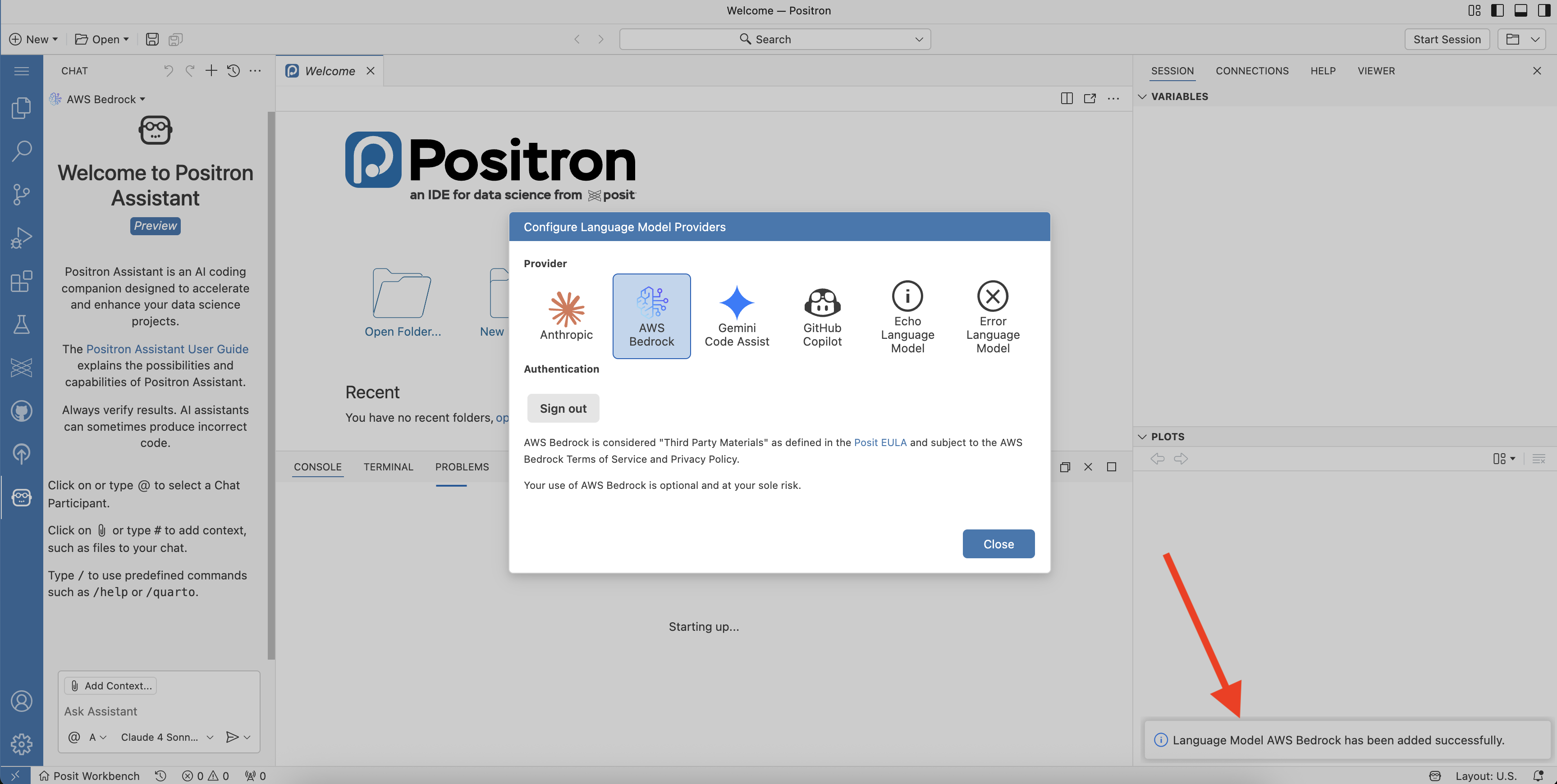Start new chat with plus icon
The width and height of the screenshot is (1557, 784).
click(x=211, y=71)
